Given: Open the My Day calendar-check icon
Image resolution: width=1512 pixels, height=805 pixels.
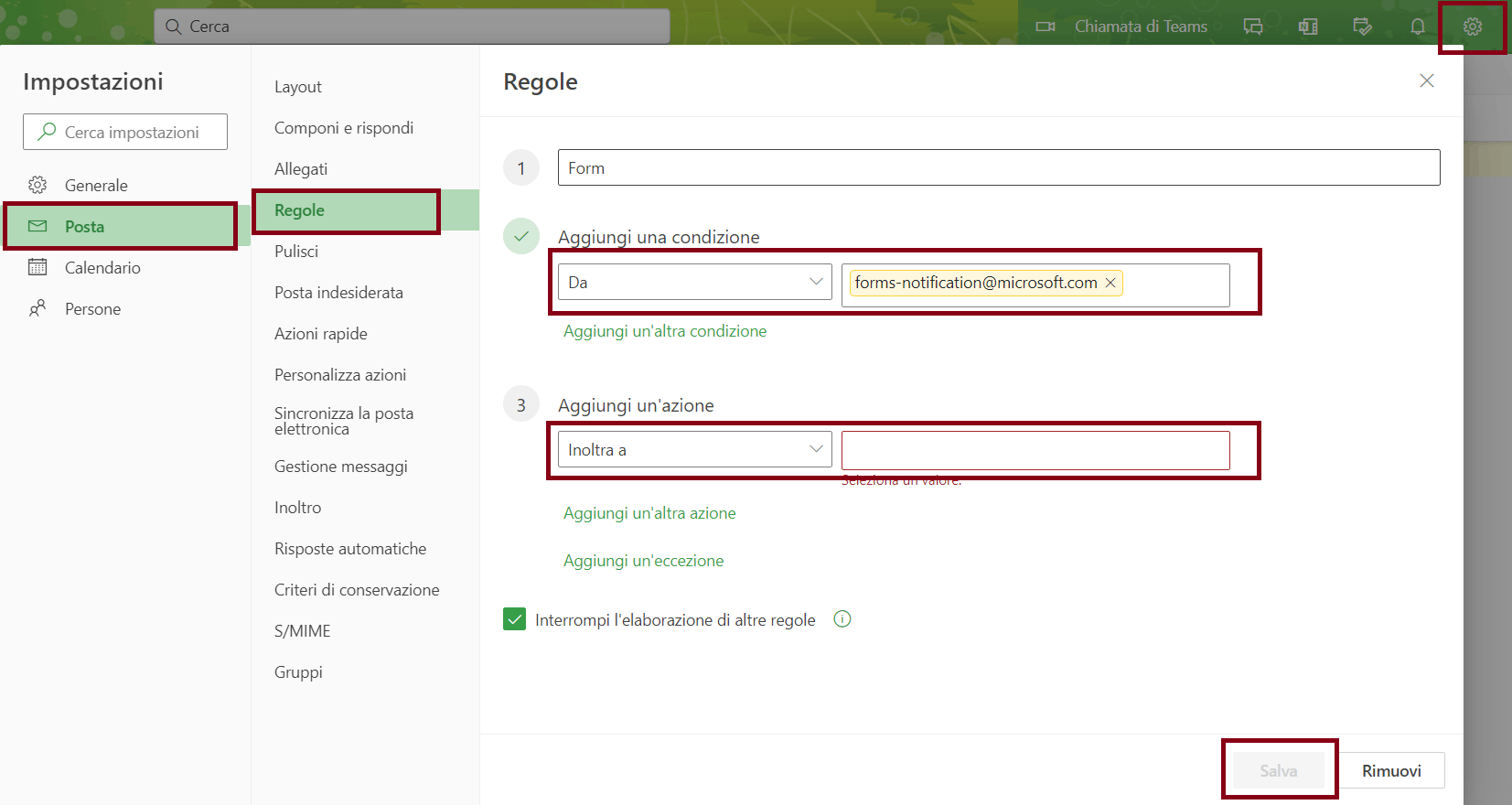Looking at the screenshot, I should pyautogui.click(x=1362, y=27).
